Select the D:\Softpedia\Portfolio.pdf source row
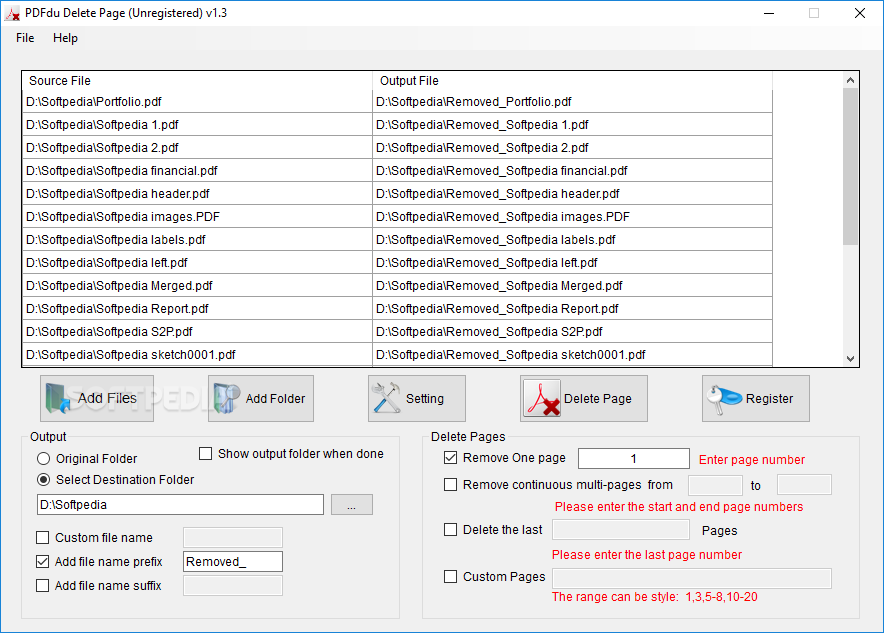This screenshot has width=884, height=633. coord(197,101)
